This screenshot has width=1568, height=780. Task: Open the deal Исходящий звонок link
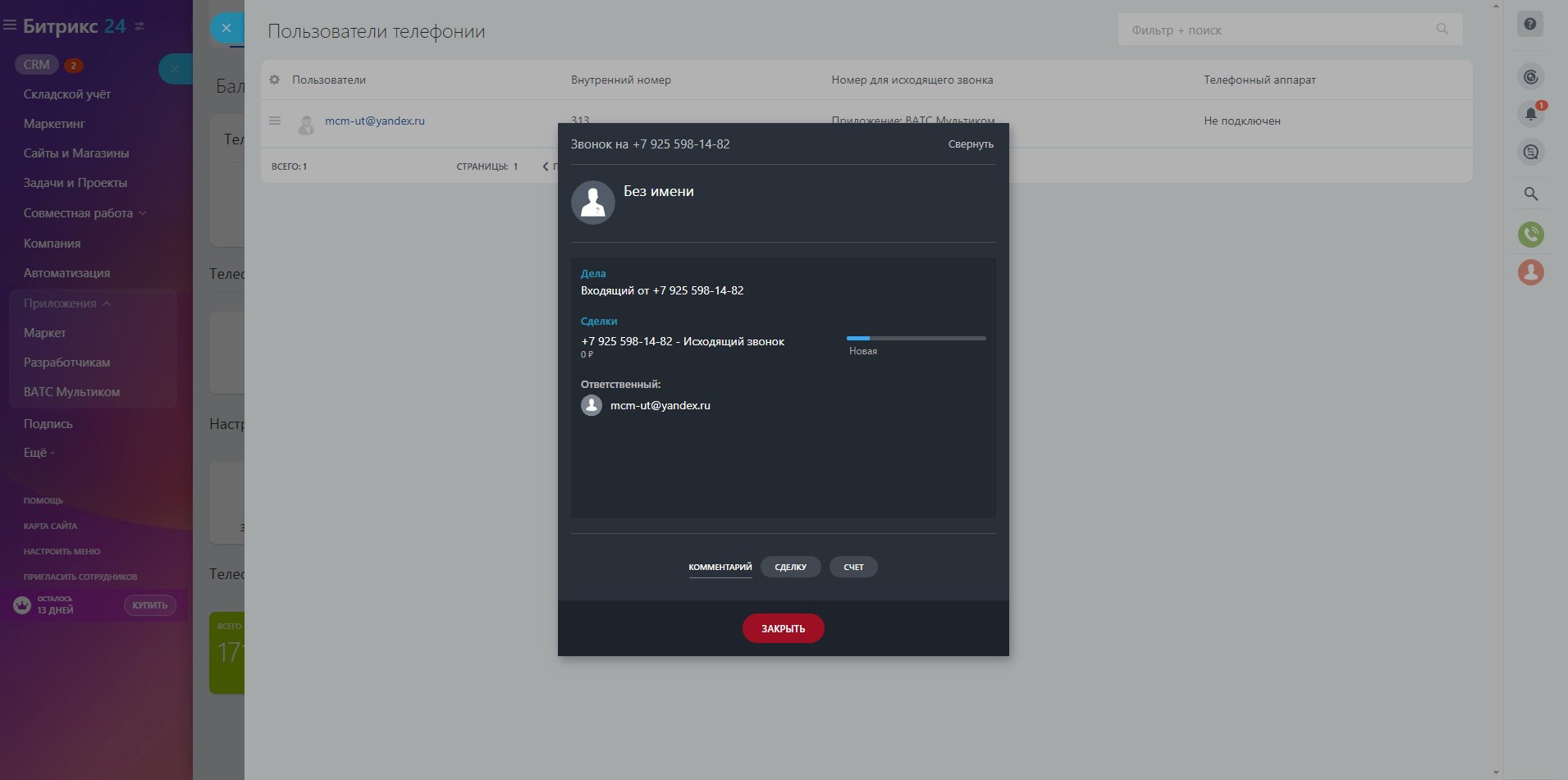click(683, 341)
